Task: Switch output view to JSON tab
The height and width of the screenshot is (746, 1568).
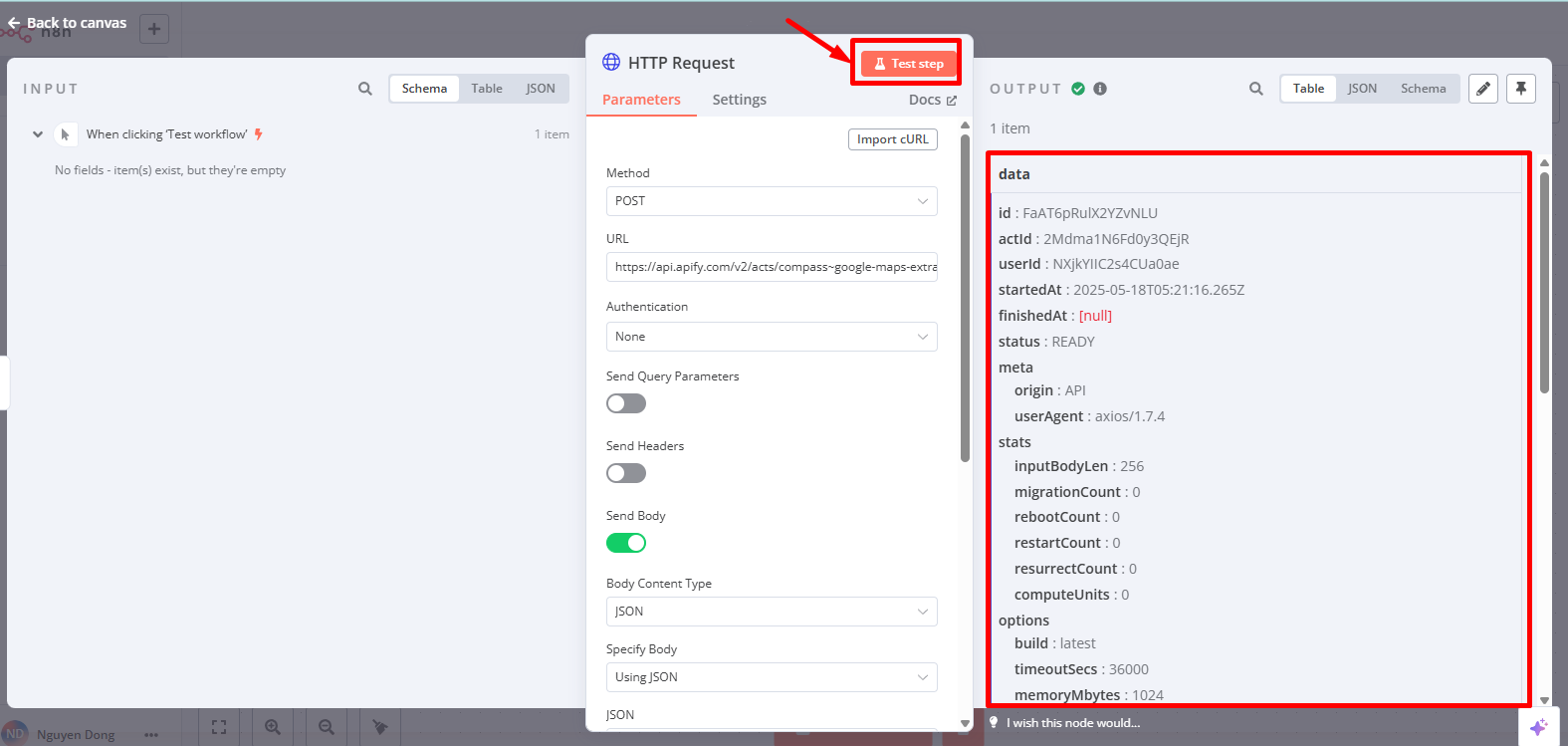Action: 1362,89
